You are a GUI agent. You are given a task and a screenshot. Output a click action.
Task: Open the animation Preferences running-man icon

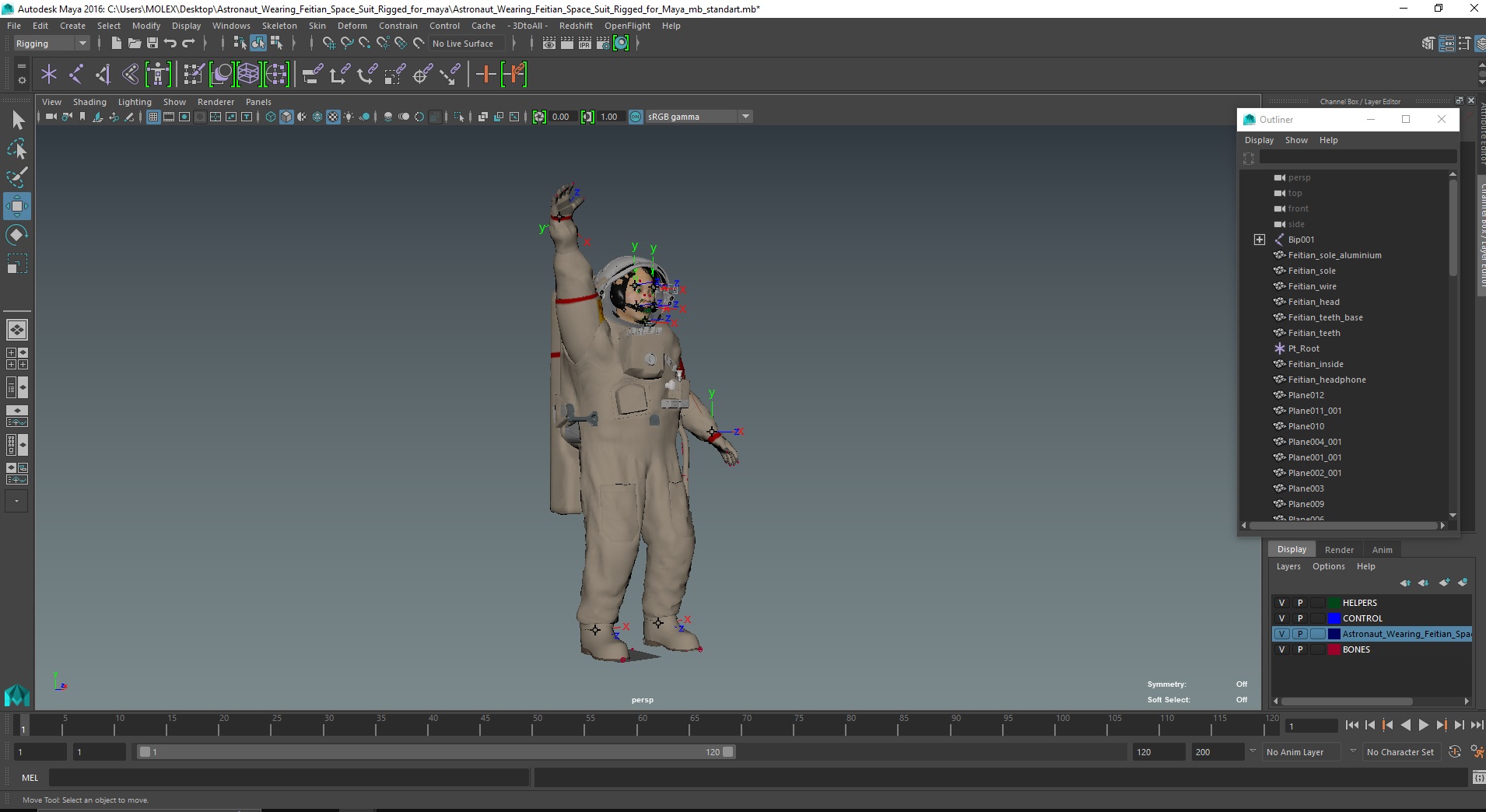pyautogui.click(x=1477, y=752)
